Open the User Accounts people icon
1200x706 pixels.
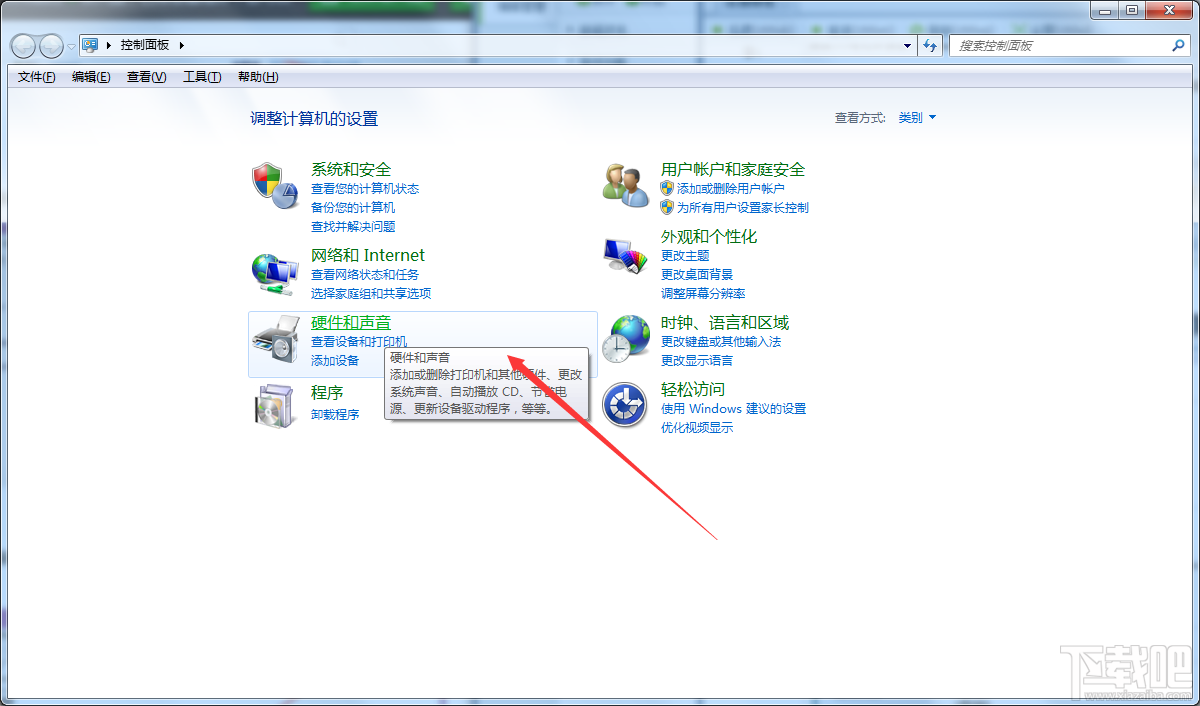pos(626,185)
